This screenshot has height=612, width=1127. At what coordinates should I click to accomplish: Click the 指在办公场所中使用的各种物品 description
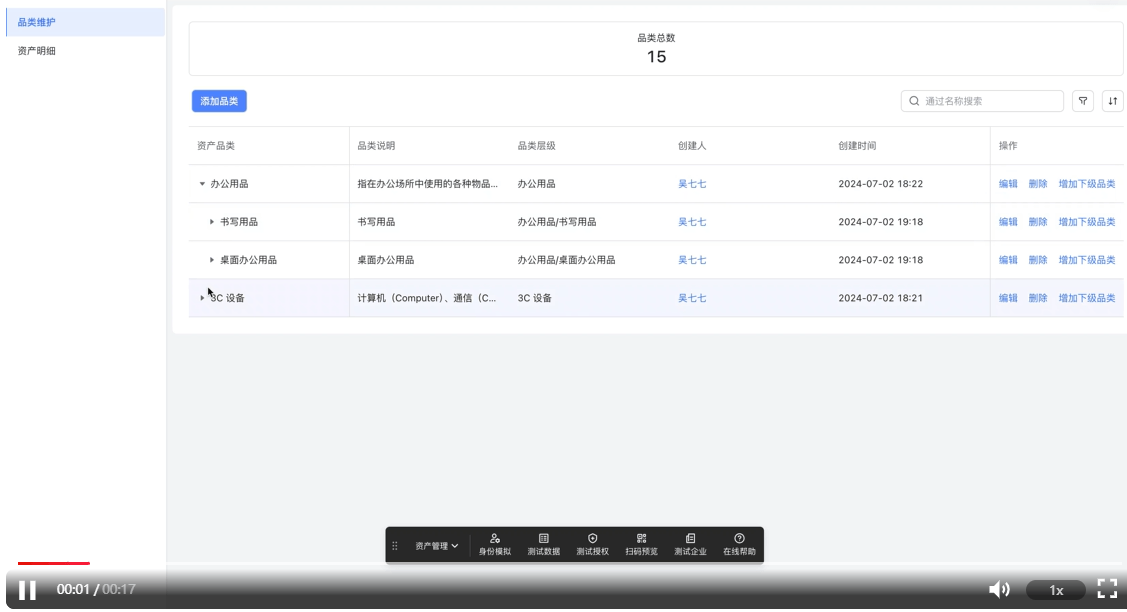[428, 183]
